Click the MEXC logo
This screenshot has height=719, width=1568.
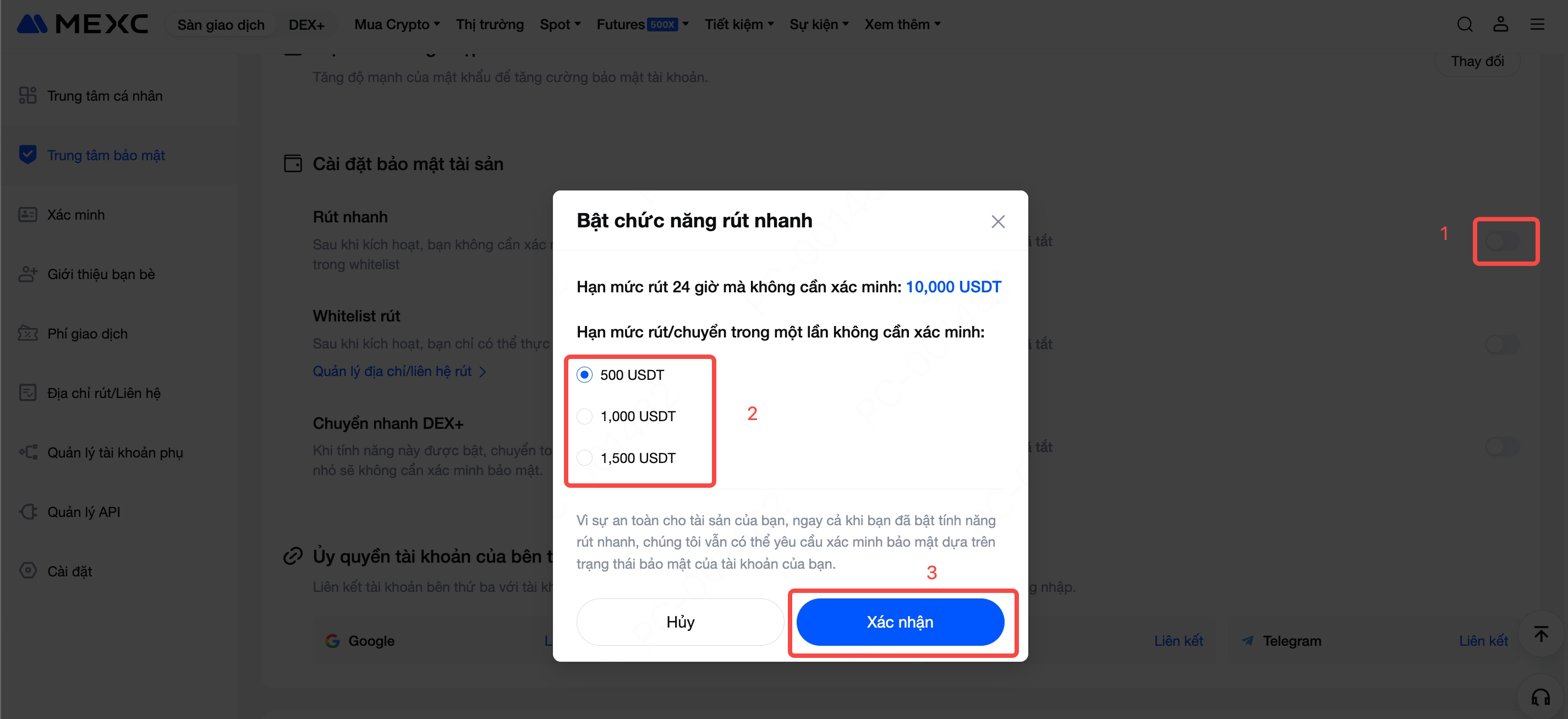82,24
